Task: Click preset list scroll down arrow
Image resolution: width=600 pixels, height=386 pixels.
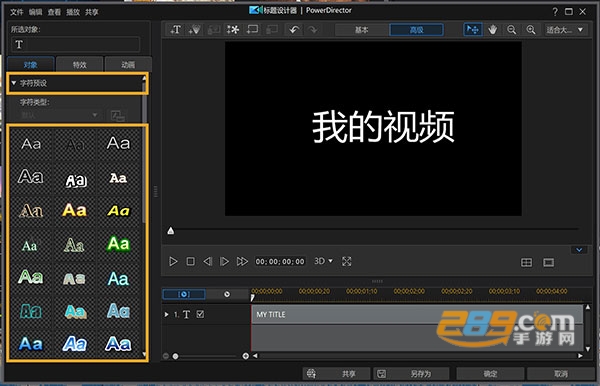Action: [x=144, y=354]
